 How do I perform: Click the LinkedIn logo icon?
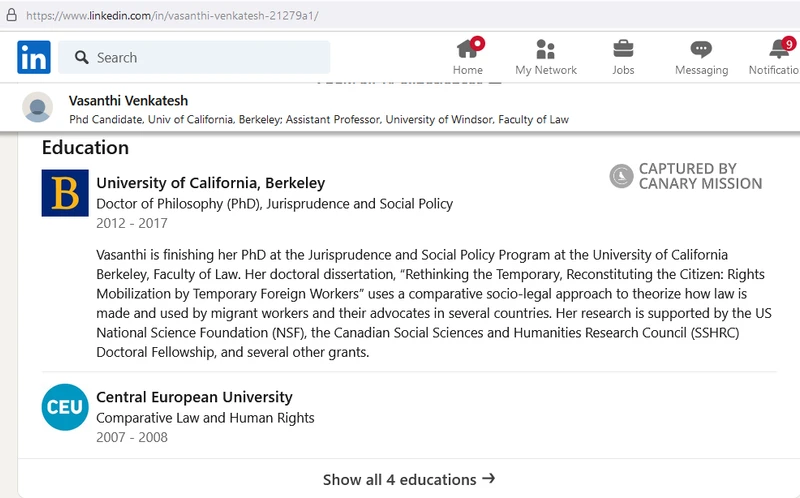pos(34,57)
